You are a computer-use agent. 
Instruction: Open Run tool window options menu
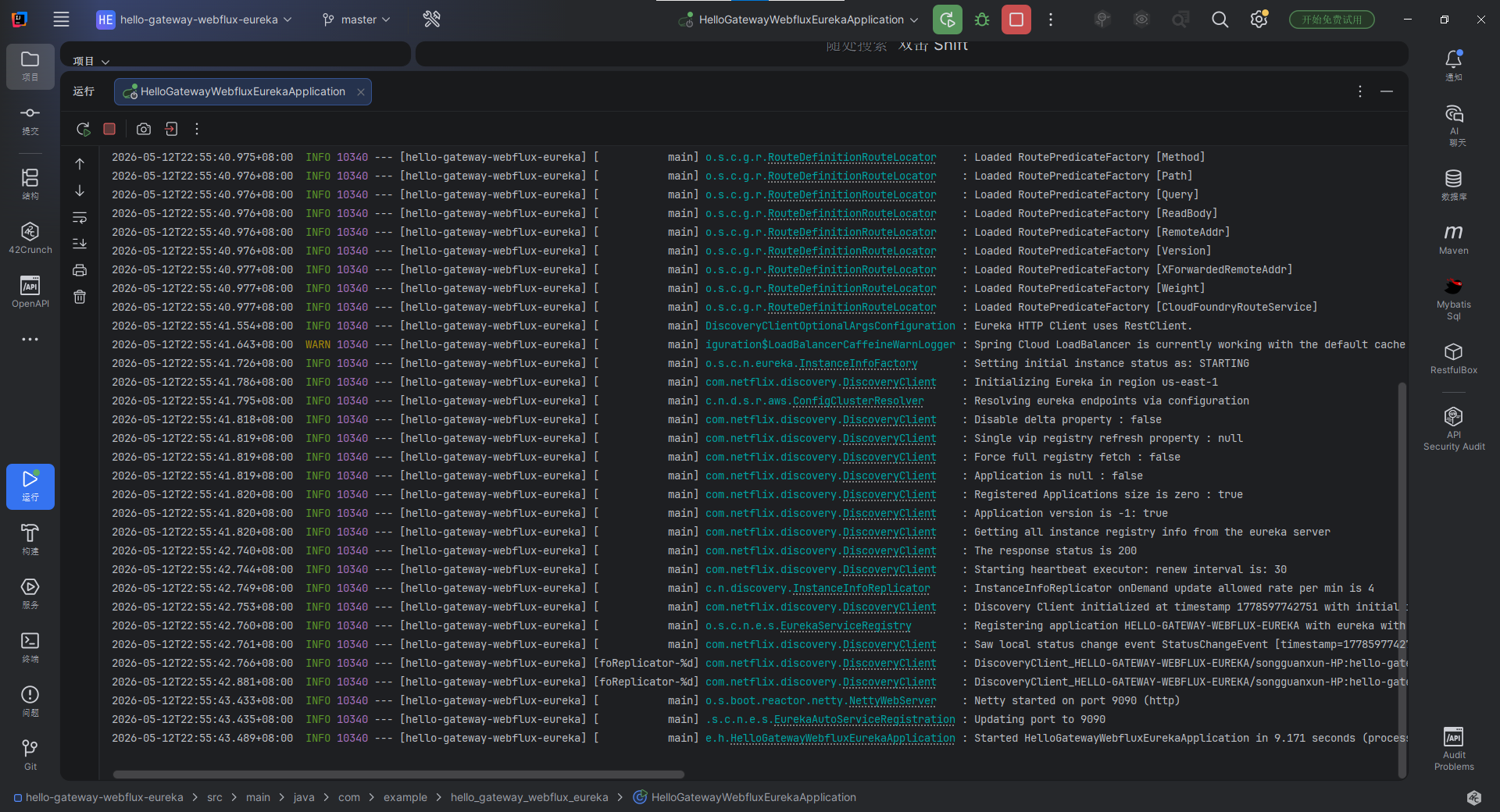(x=1360, y=91)
